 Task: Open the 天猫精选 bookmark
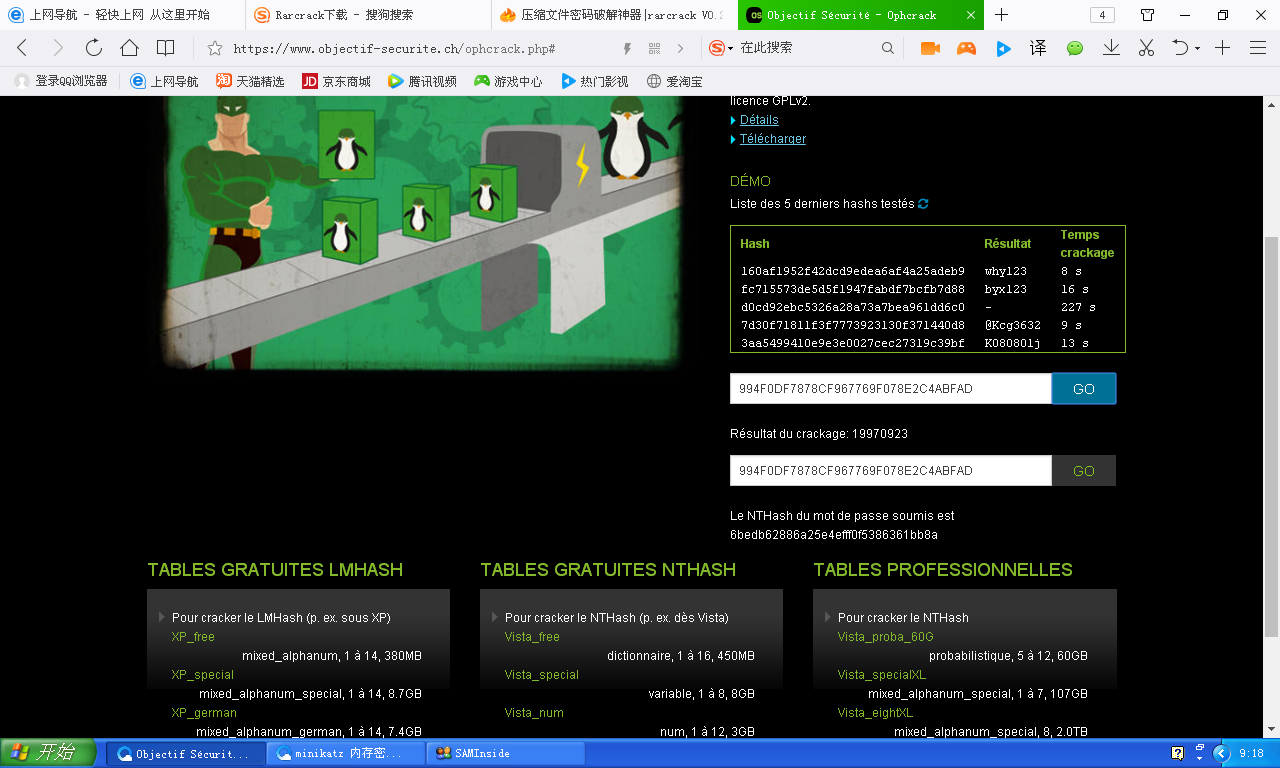250,81
